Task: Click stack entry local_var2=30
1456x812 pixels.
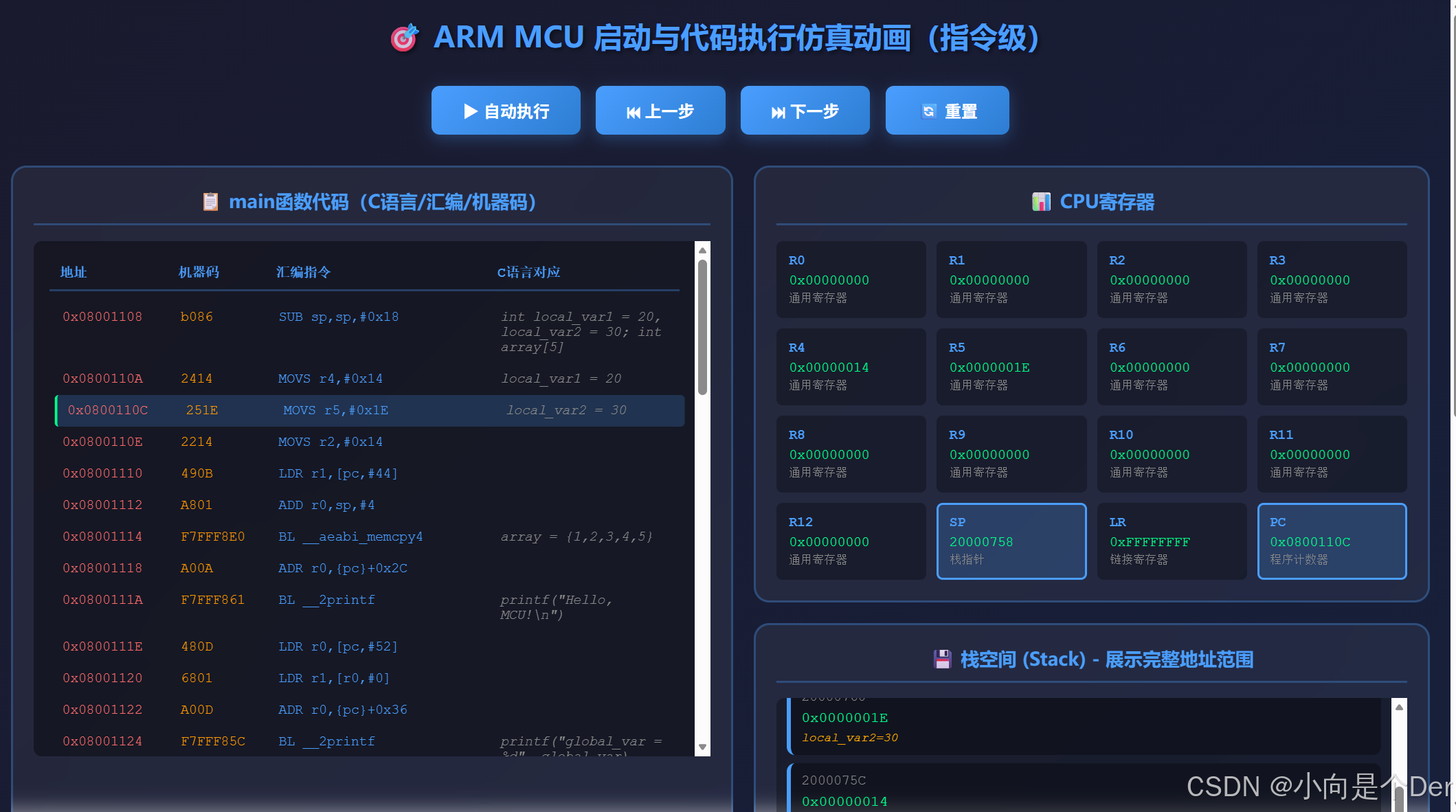Action: 850,738
